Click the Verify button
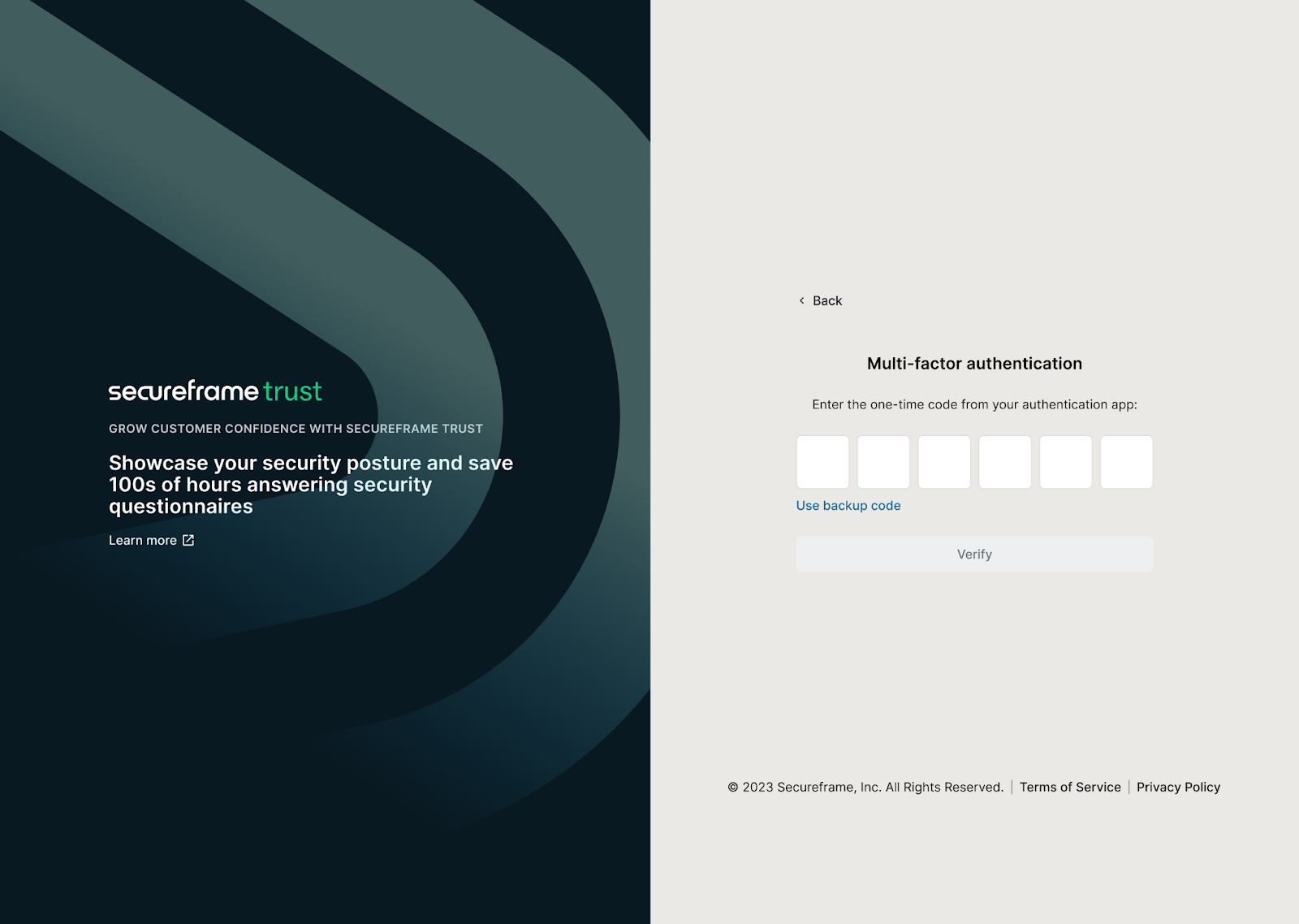 point(974,554)
